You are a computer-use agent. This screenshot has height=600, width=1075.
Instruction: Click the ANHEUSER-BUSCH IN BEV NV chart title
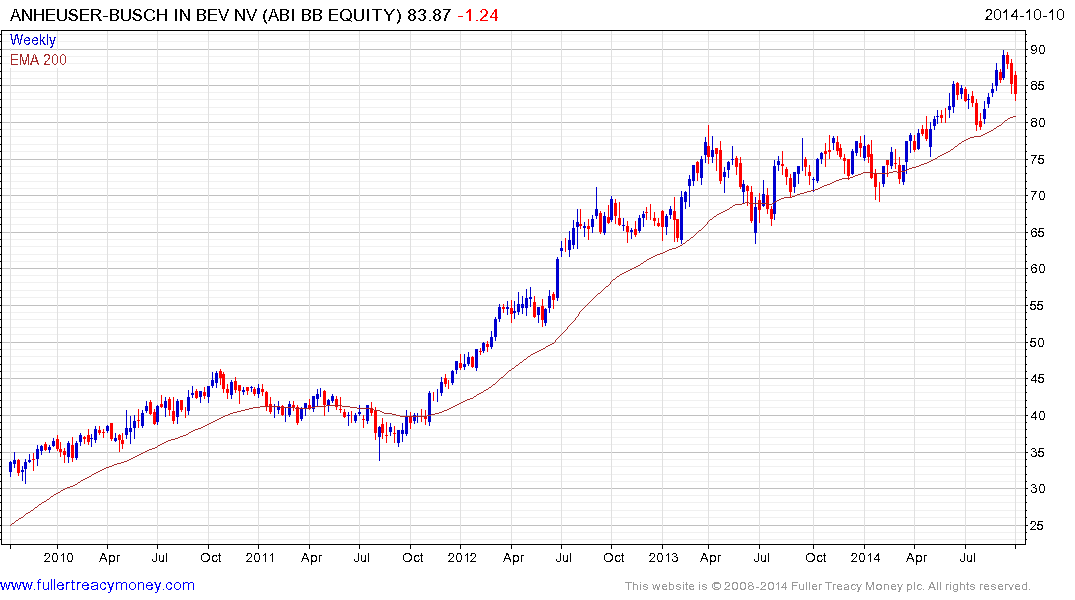pyautogui.click(x=206, y=15)
